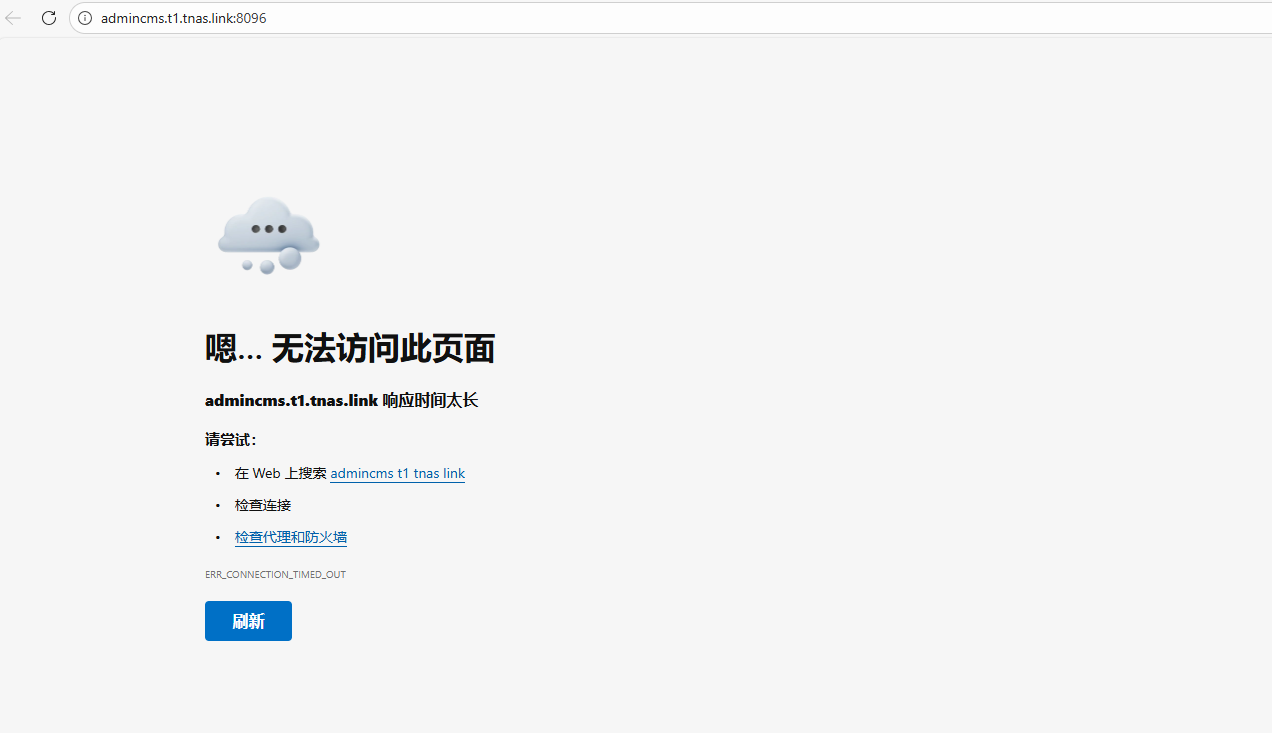Click the 检查连接 bullet text
This screenshot has width=1272, height=733.
[x=263, y=505]
